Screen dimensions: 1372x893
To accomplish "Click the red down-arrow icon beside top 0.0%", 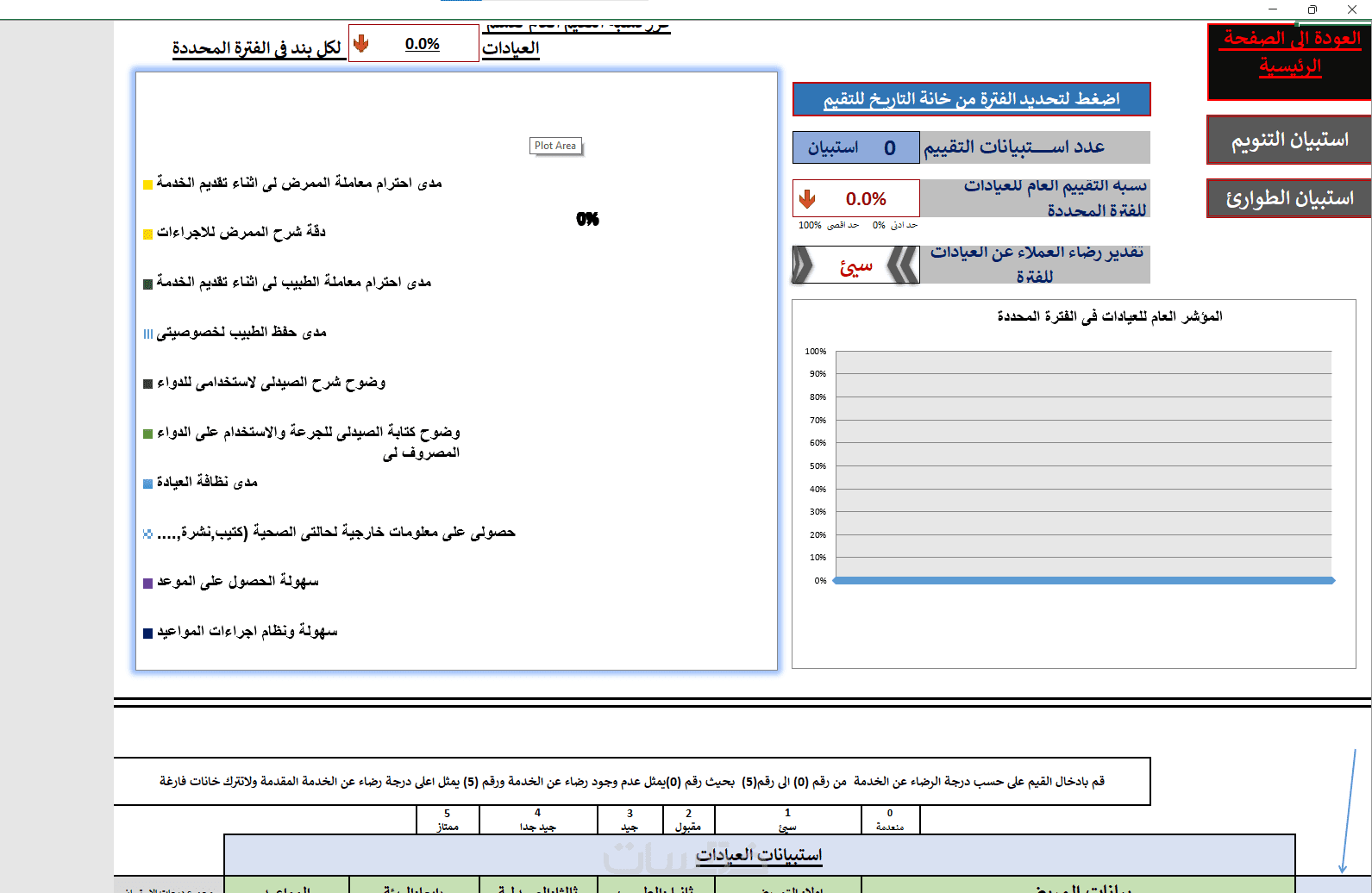I will pos(361,44).
